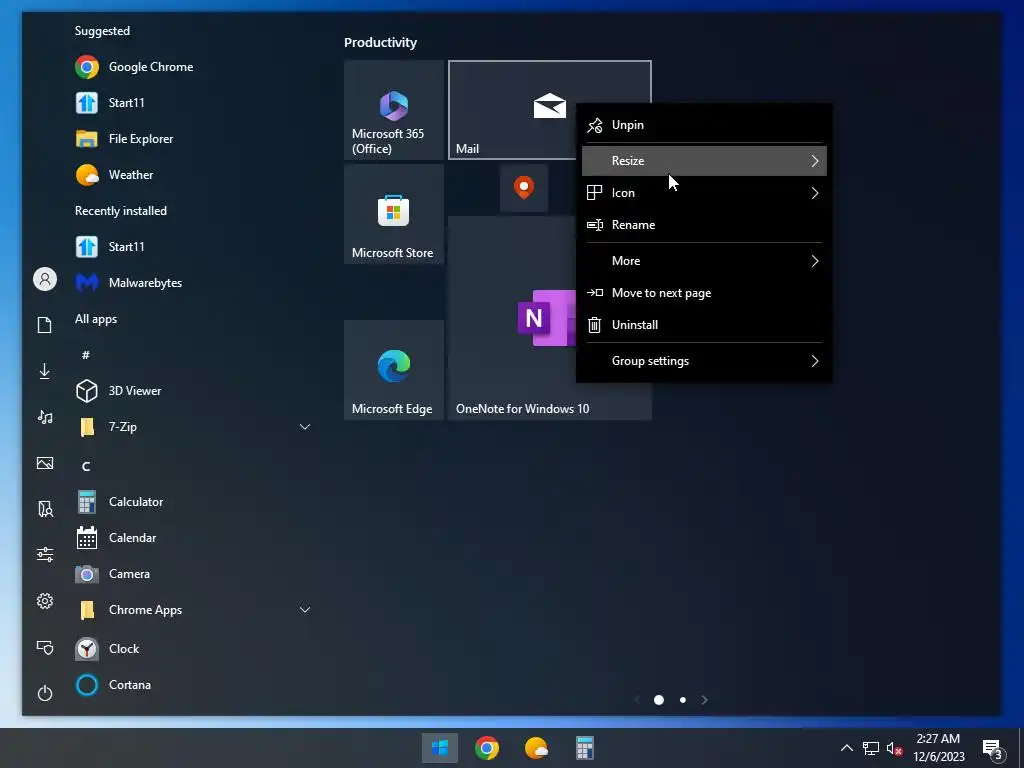
Task: Launch Cortana from the All apps list
Action: pos(114,684)
